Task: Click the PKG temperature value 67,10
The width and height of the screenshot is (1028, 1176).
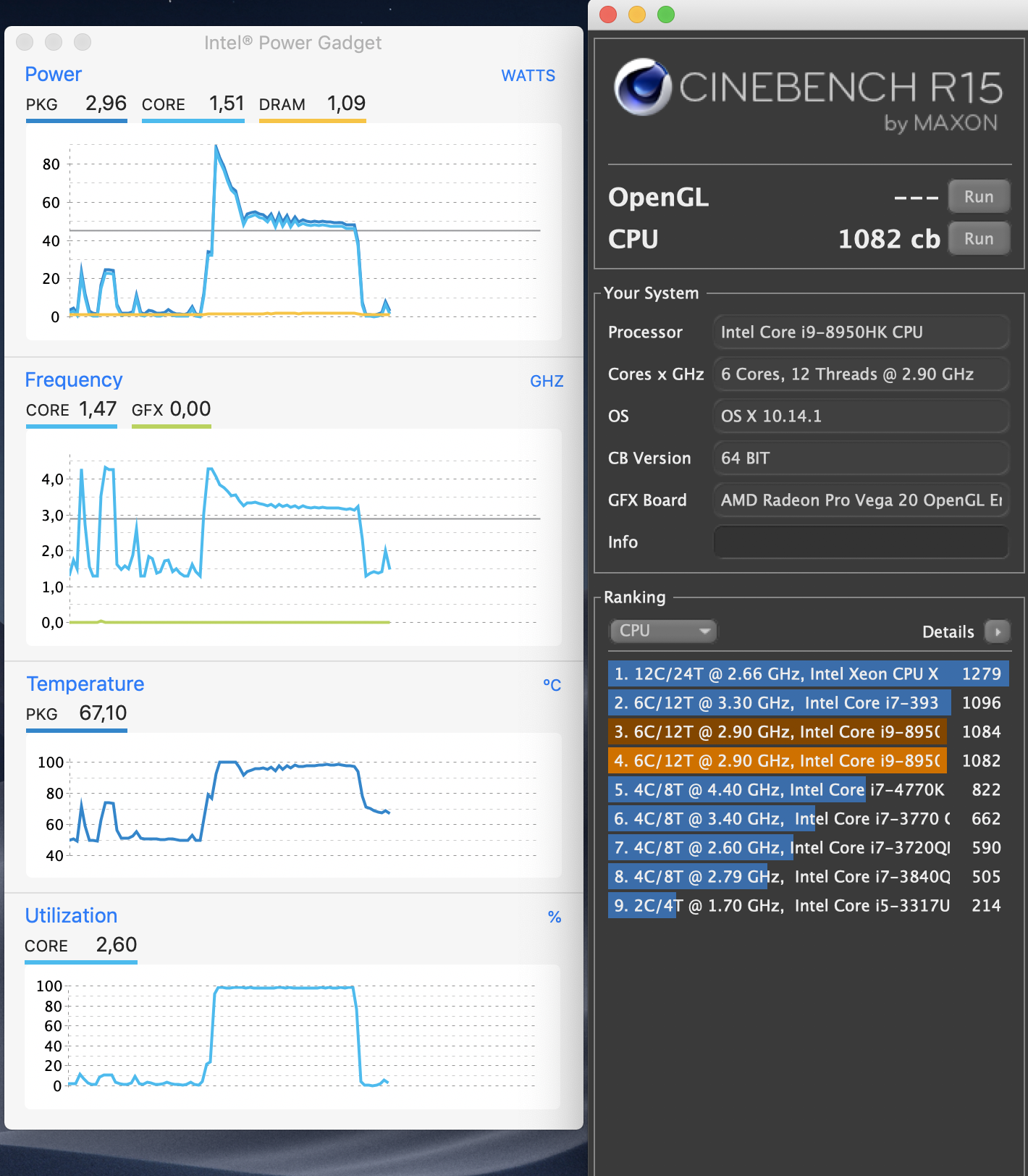Action: (x=103, y=713)
